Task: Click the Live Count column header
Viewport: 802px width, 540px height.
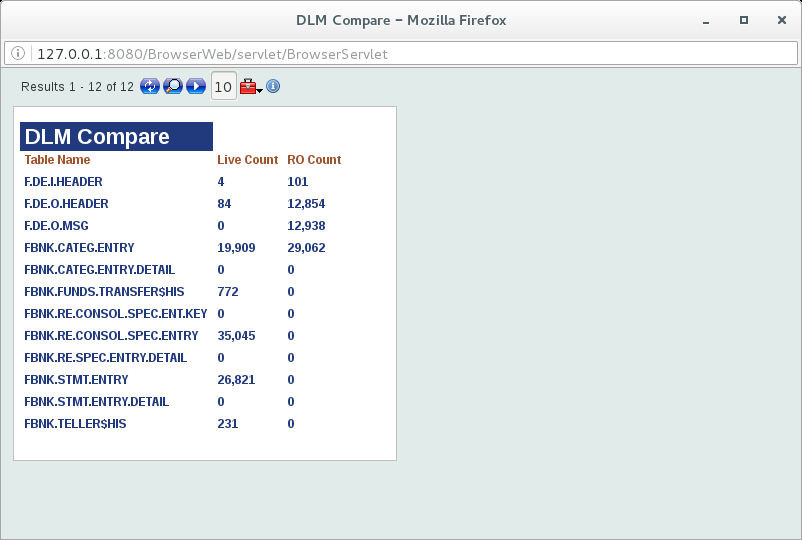Action: (247, 160)
